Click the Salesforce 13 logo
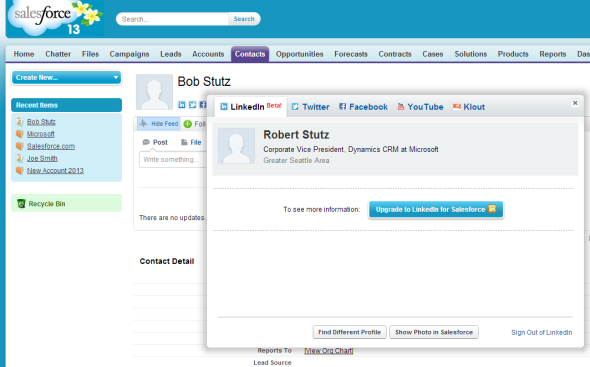 point(55,18)
